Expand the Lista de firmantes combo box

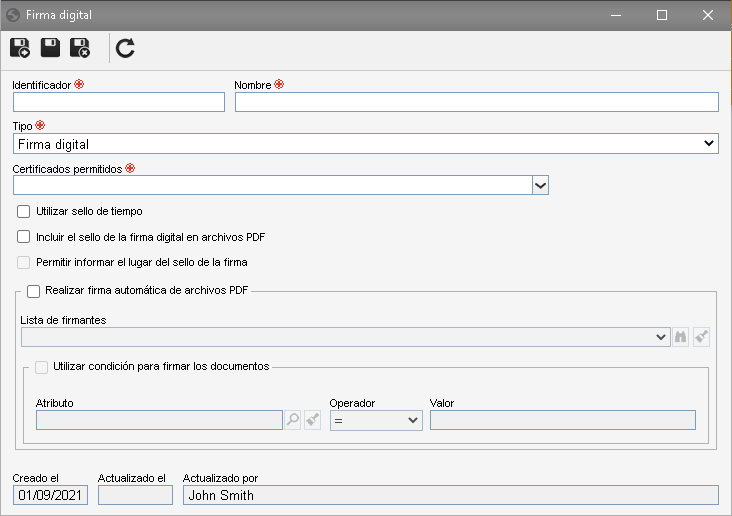pyautogui.click(x=345, y=337)
